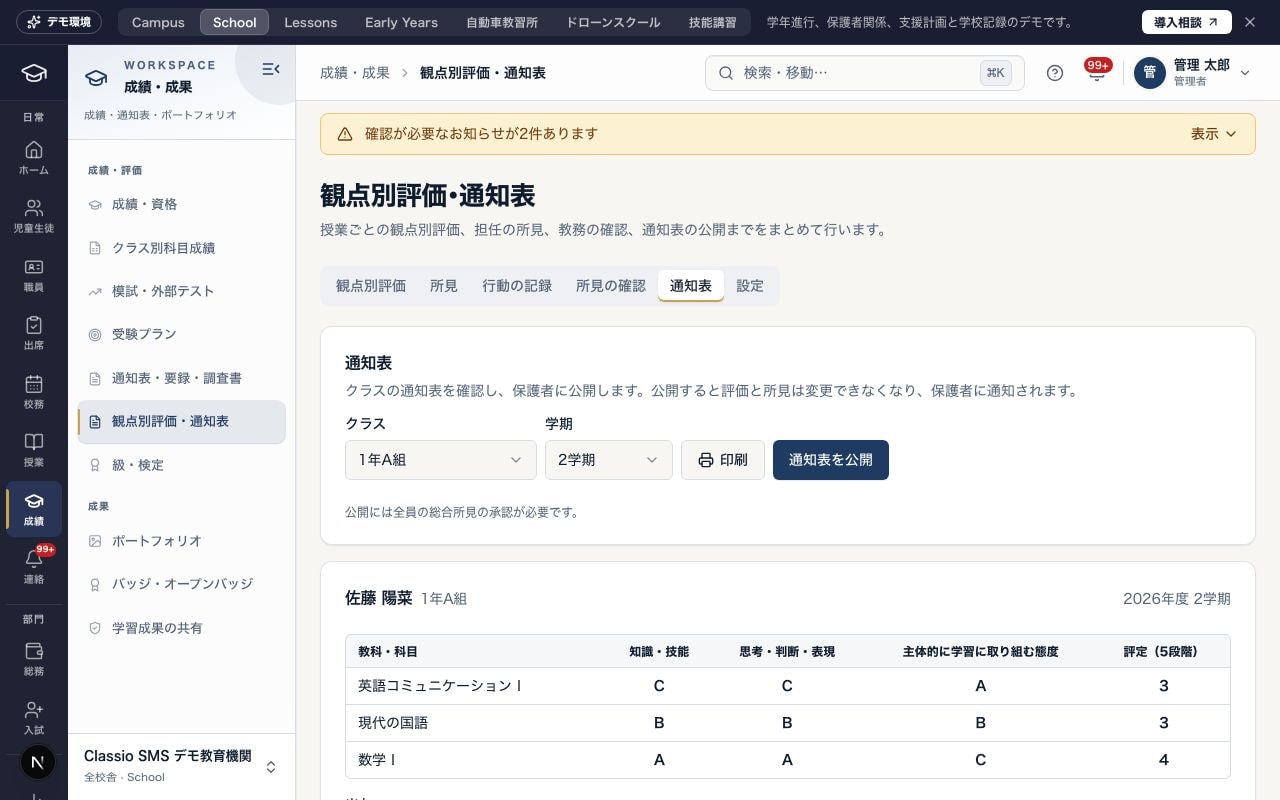
Task: Open 授業 book icon
Action: [x=34, y=450]
